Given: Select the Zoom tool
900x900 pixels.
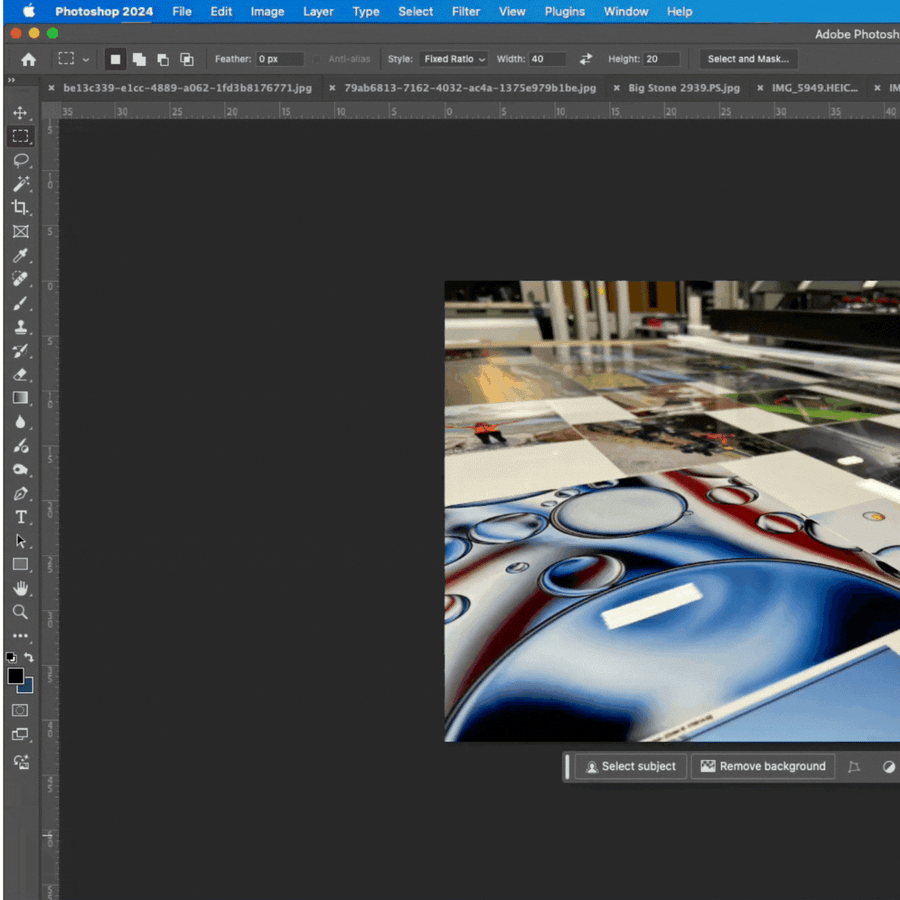Looking at the screenshot, I should (x=21, y=612).
